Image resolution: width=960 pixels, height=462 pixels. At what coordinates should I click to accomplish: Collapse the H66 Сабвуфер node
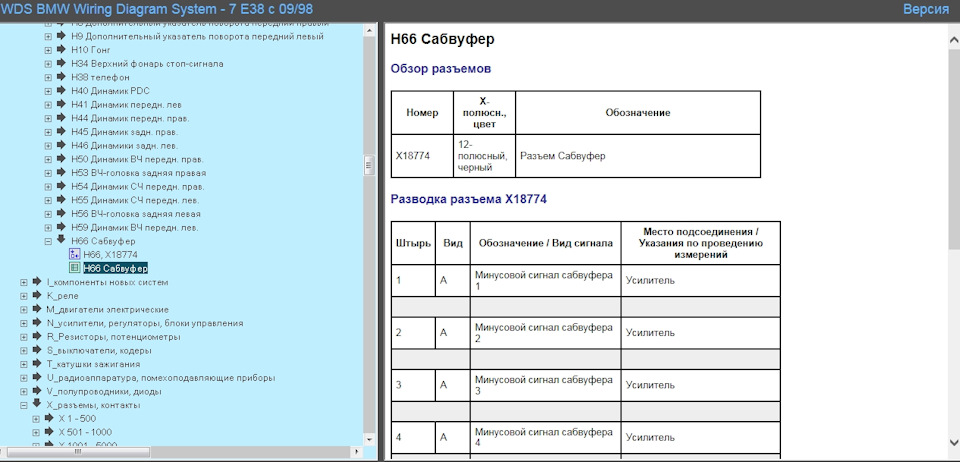coord(48,242)
